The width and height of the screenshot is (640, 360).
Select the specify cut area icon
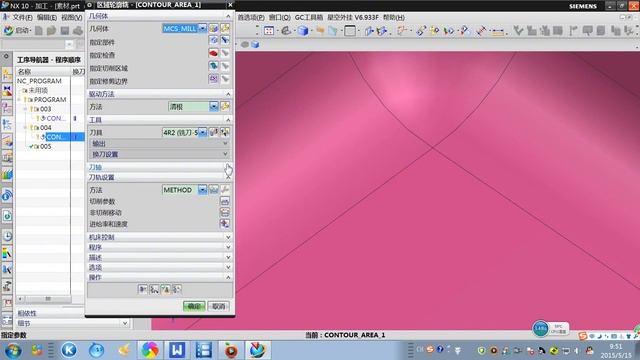[x=213, y=66]
